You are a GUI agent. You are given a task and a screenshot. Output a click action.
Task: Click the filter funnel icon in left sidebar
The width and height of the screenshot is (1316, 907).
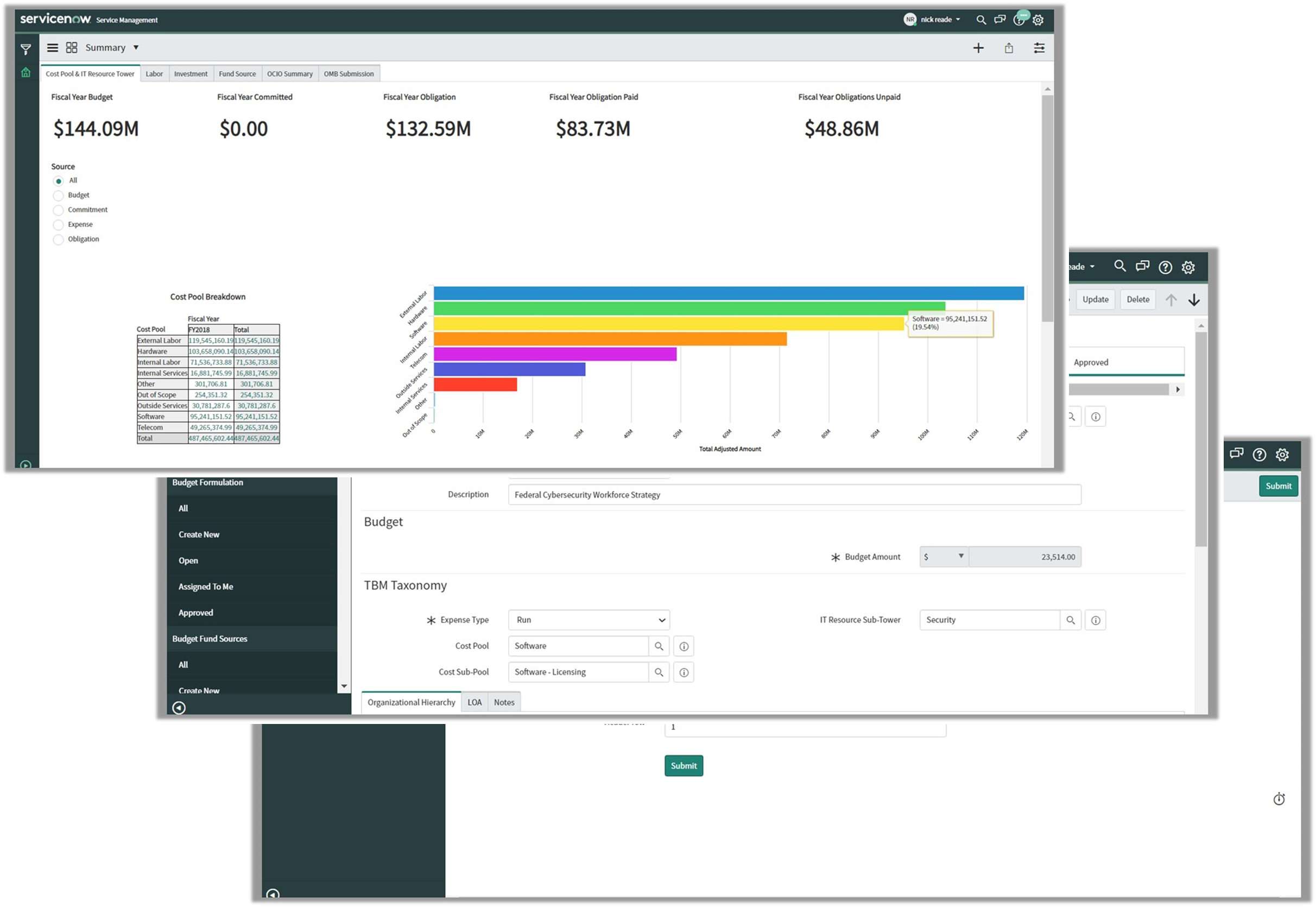tap(26, 49)
